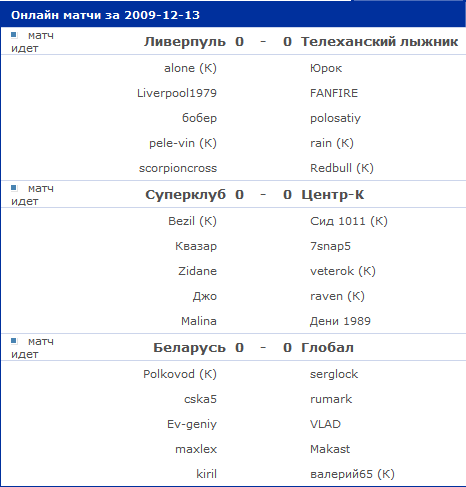Click player Квазар
466x487 pixels.
coord(196,246)
